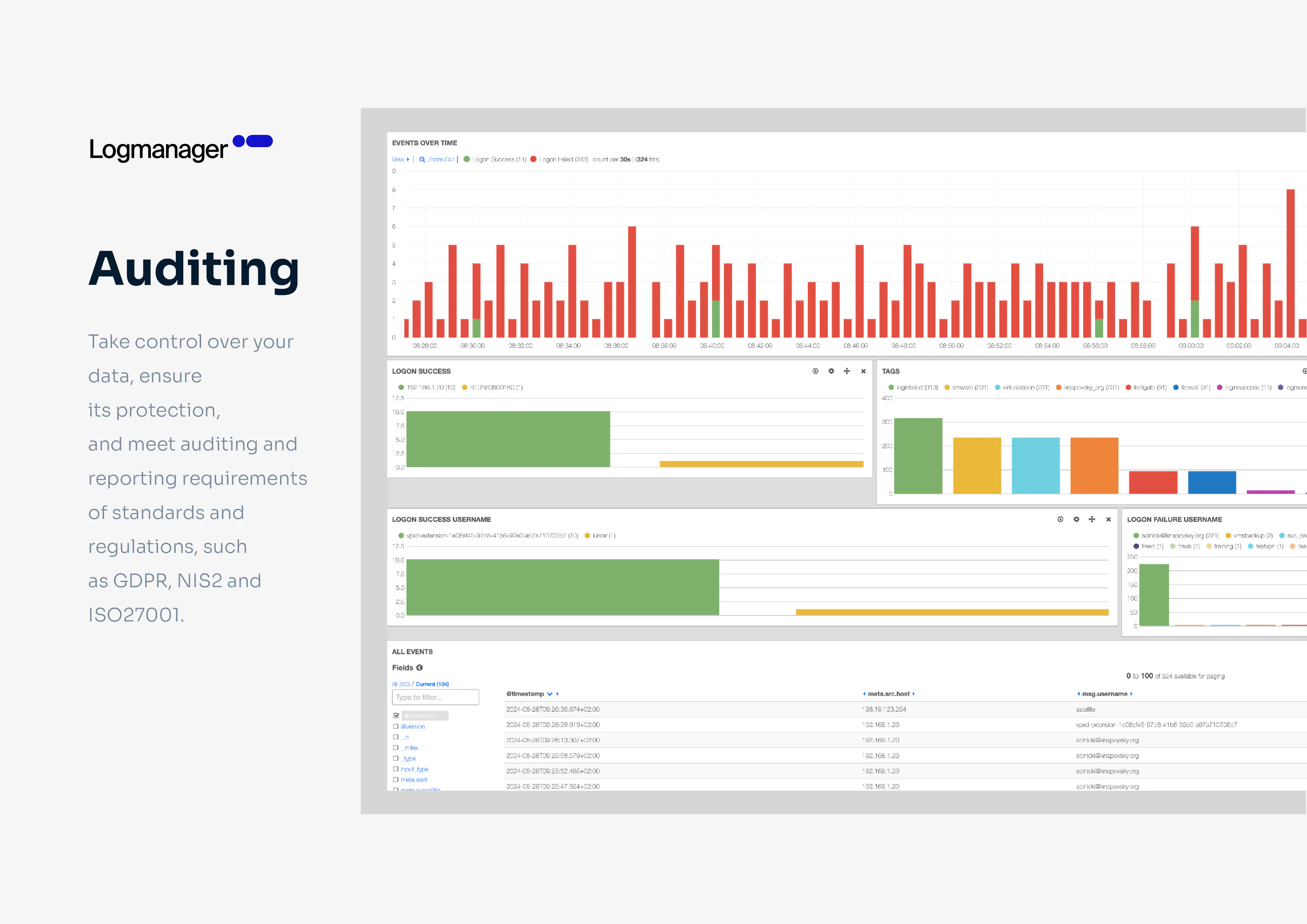Viewport: 1307px width, 924px height.
Task: Move msg.username column left arrow
Action: pos(1079,694)
